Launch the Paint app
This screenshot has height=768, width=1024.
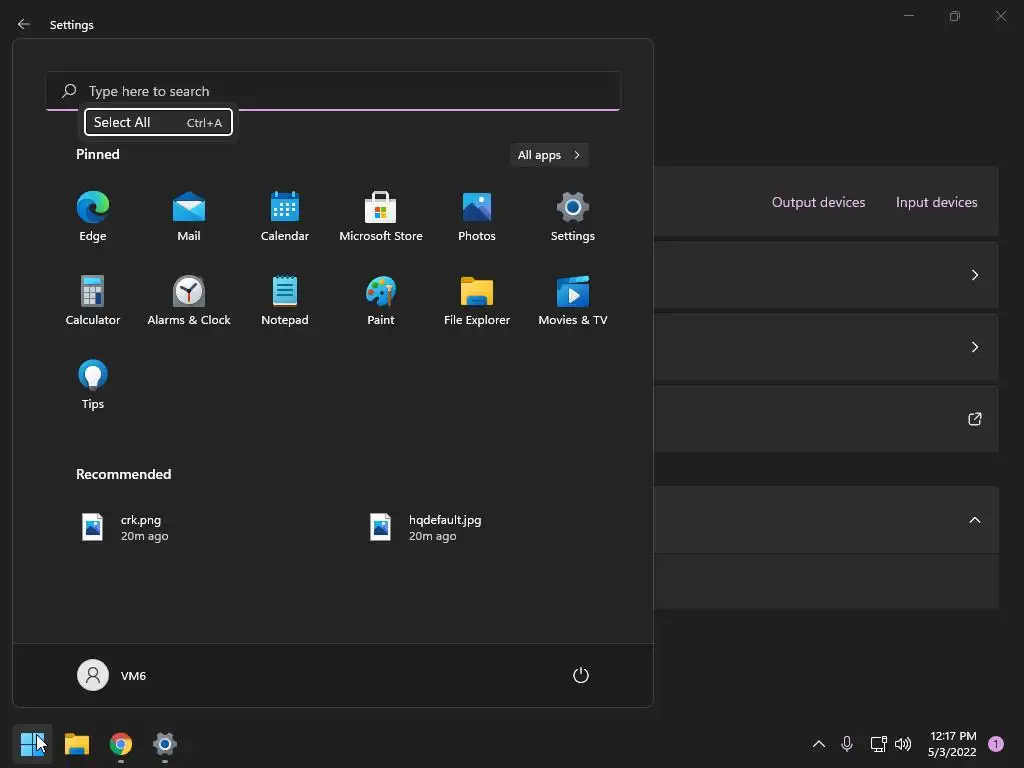click(381, 301)
